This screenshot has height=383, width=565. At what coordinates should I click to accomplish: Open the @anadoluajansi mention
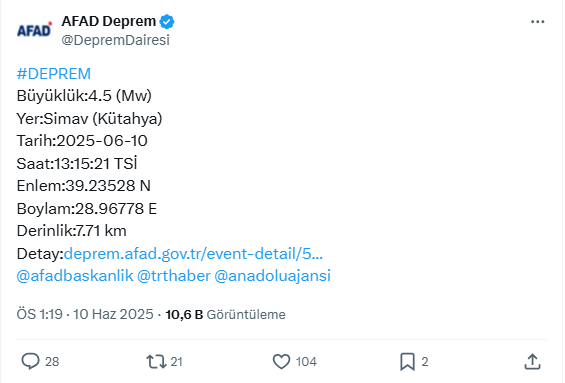pos(272,276)
